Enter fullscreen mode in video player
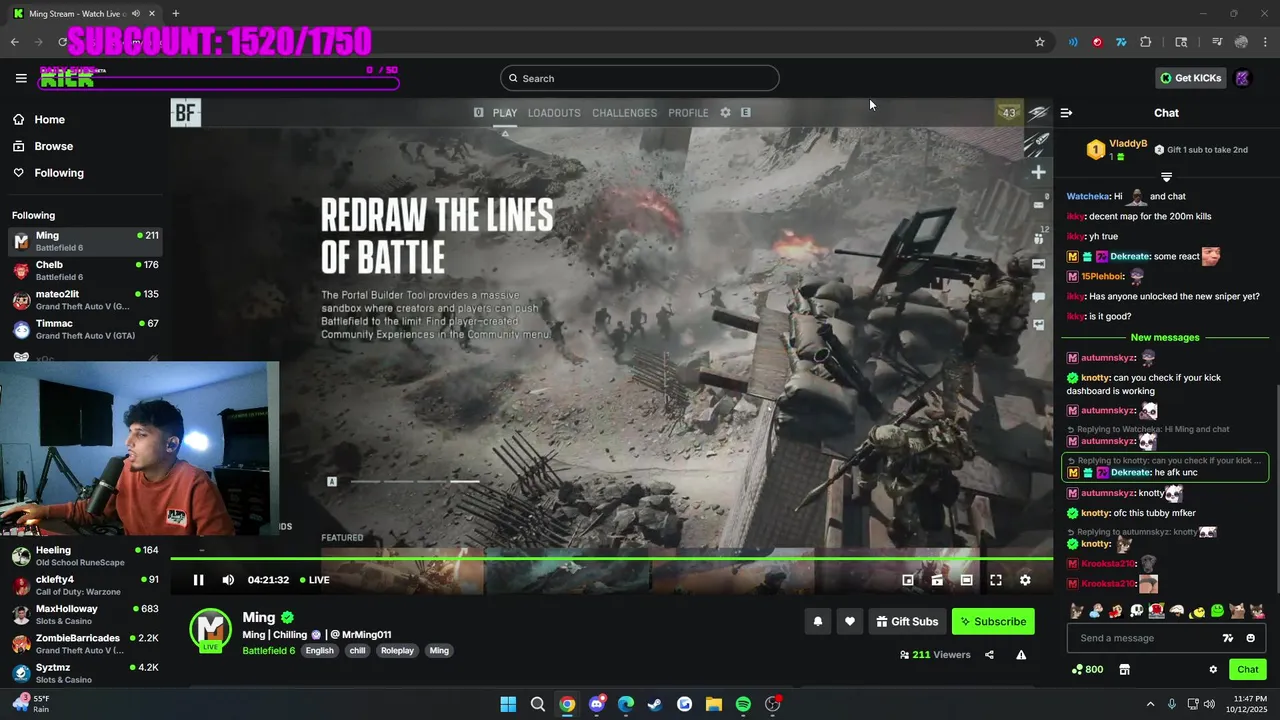 996,580
